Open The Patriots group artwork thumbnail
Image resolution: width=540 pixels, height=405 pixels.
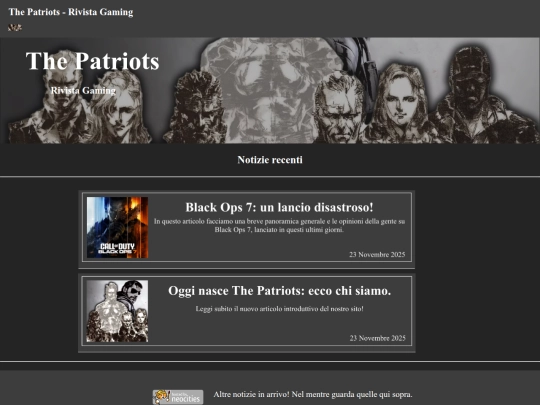click(117, 311)
